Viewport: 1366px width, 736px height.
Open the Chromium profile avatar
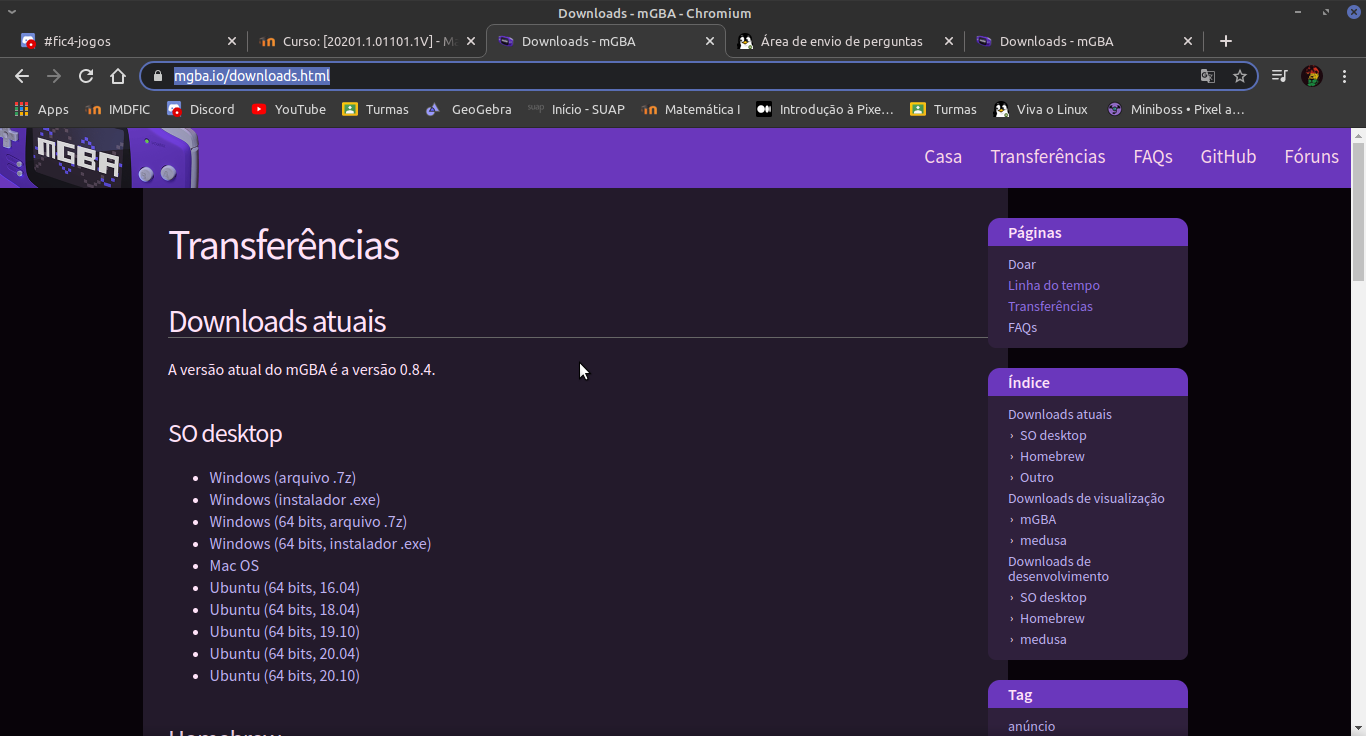click(x=1311, y=76)
